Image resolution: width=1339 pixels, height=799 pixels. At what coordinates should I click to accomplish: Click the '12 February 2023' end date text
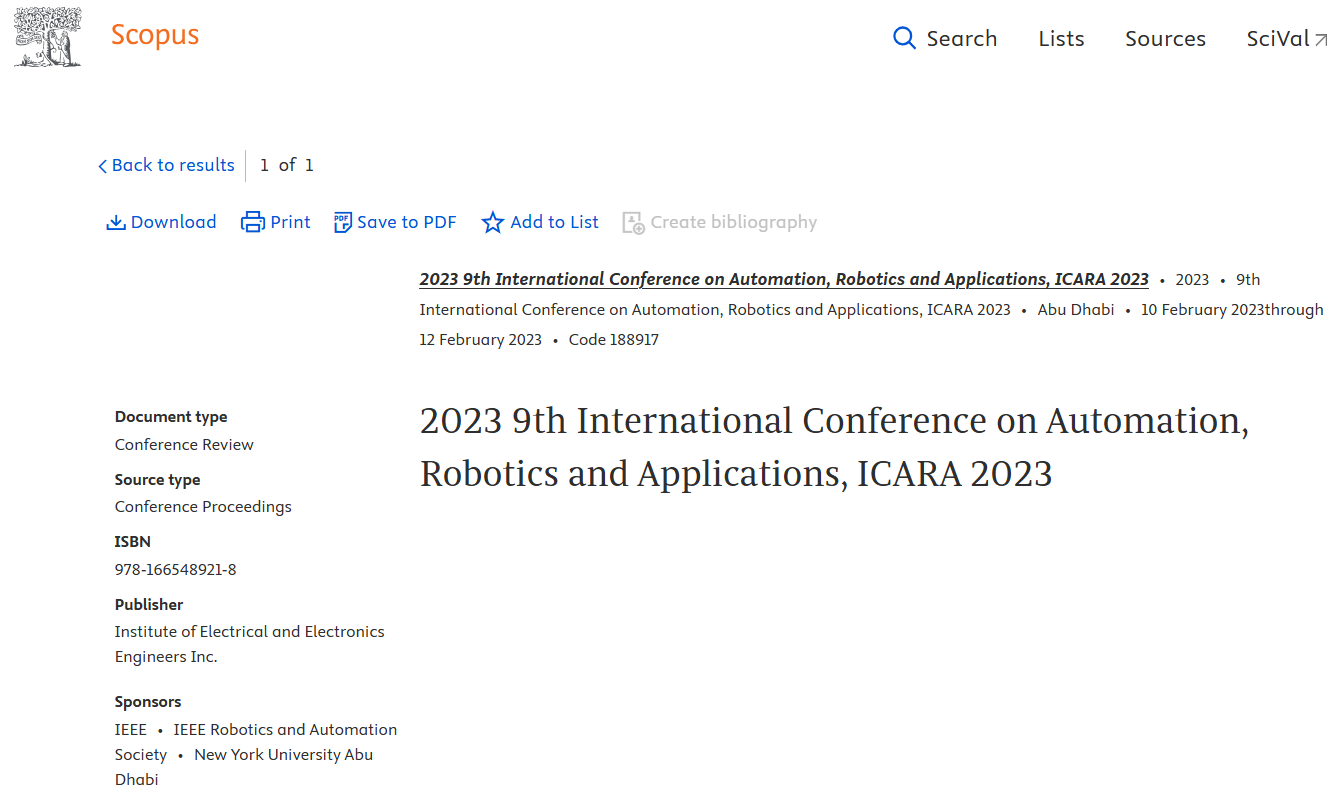[x=480, y=339]
